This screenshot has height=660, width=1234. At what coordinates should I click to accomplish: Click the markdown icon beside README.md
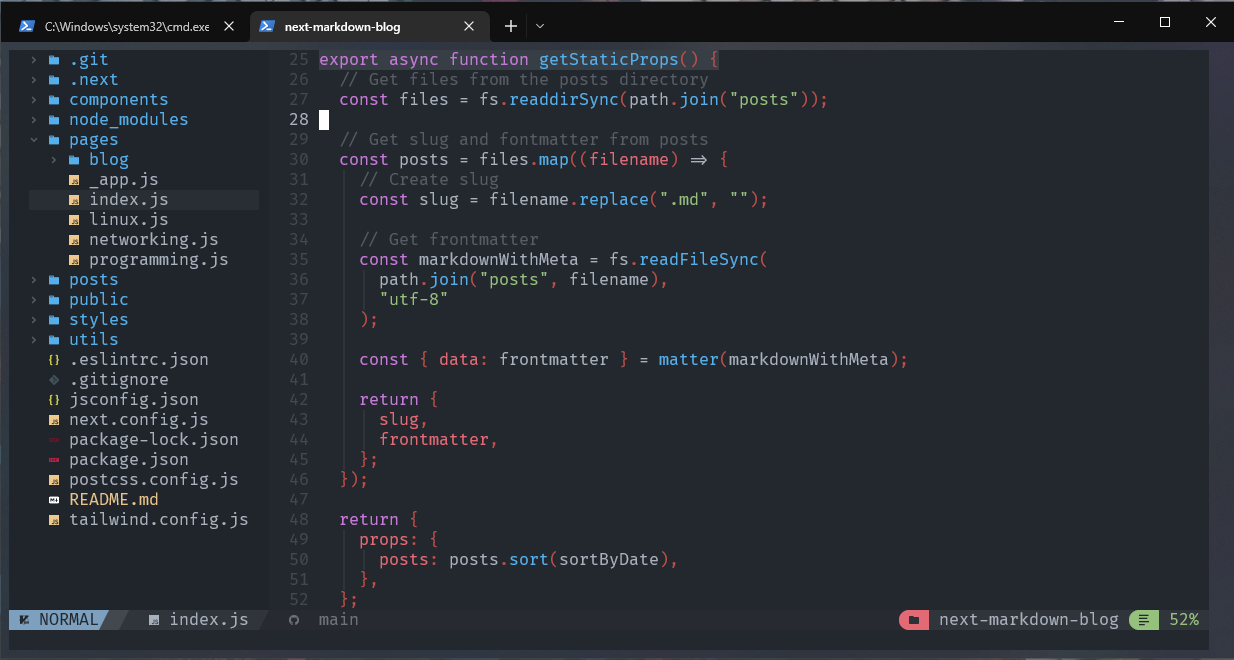pos(54,500)
